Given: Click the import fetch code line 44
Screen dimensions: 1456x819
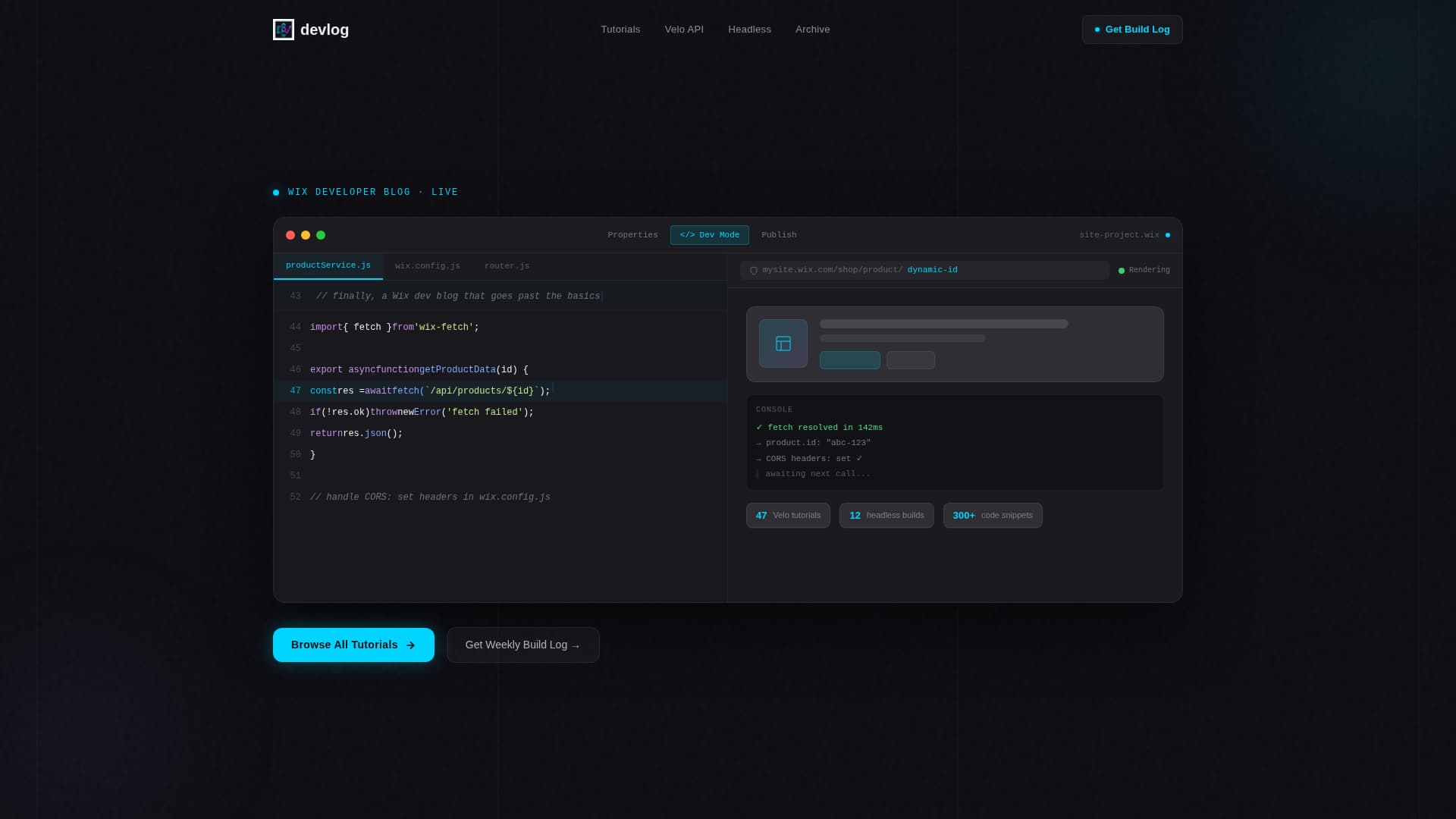Looking at the screenshot, I should [394, 328].
